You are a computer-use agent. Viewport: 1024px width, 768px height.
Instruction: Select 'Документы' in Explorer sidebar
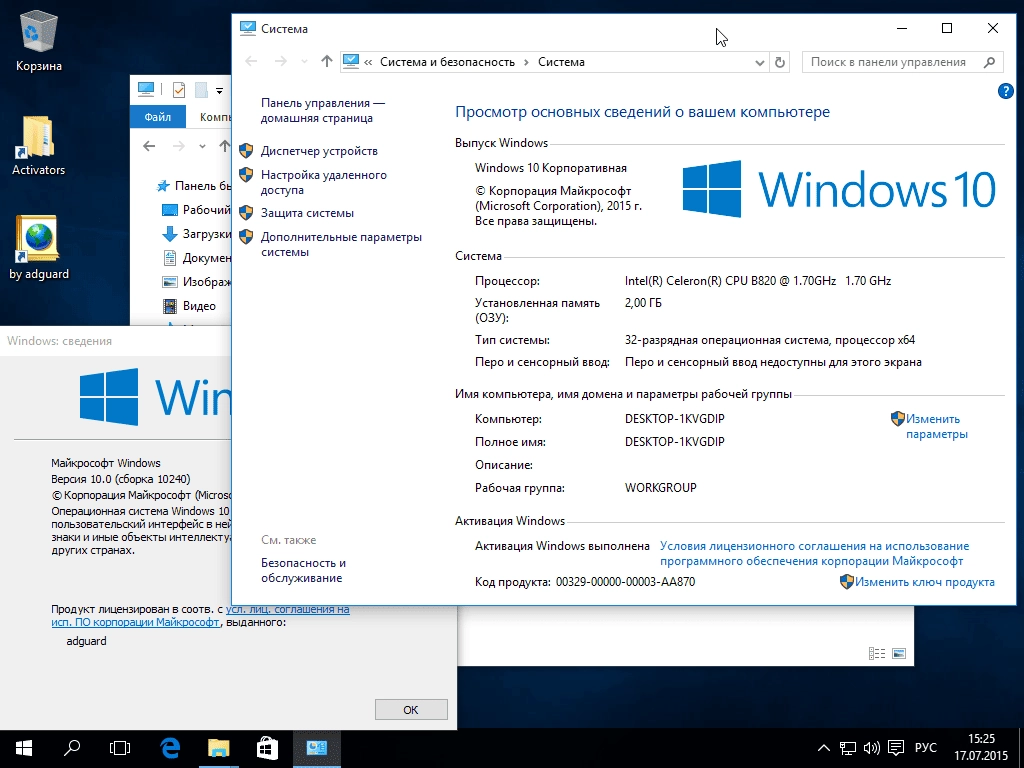pyautogui.click(x=196, y=258)
